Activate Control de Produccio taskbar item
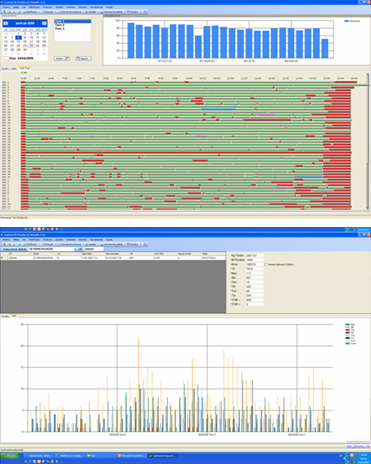371x464 pixels. pyautogui.click(x=163, y=456)
